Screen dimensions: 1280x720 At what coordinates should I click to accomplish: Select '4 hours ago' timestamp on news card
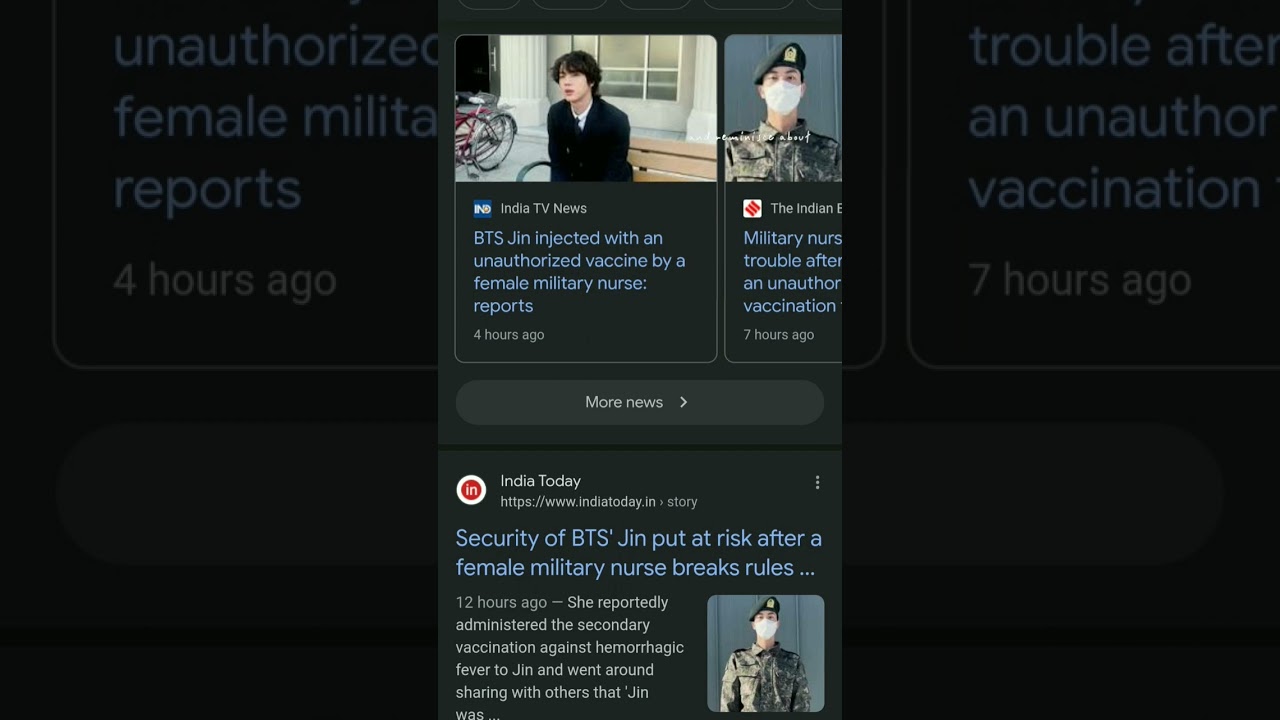(x=509, y=335)
